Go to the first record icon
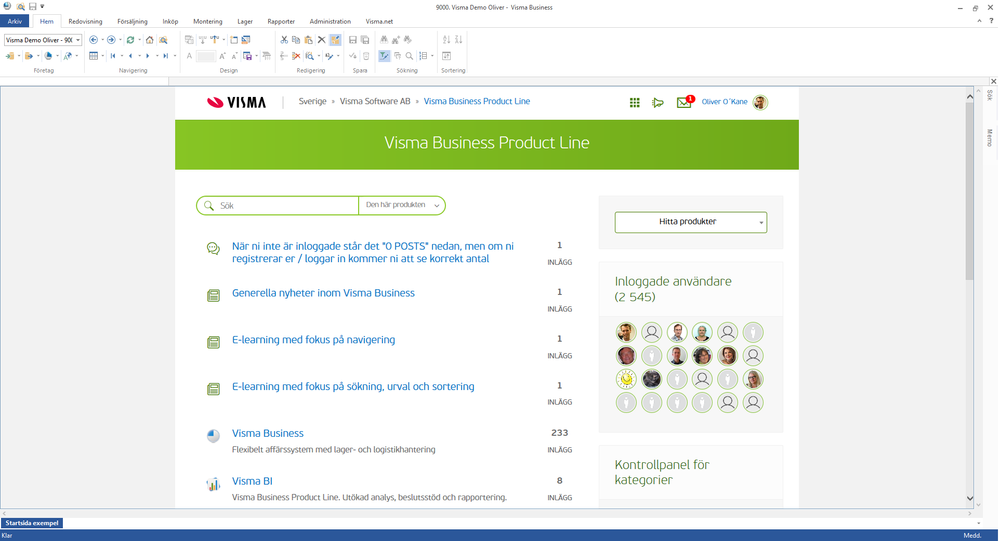The image size is (999, 541). [x=113, y=56]
